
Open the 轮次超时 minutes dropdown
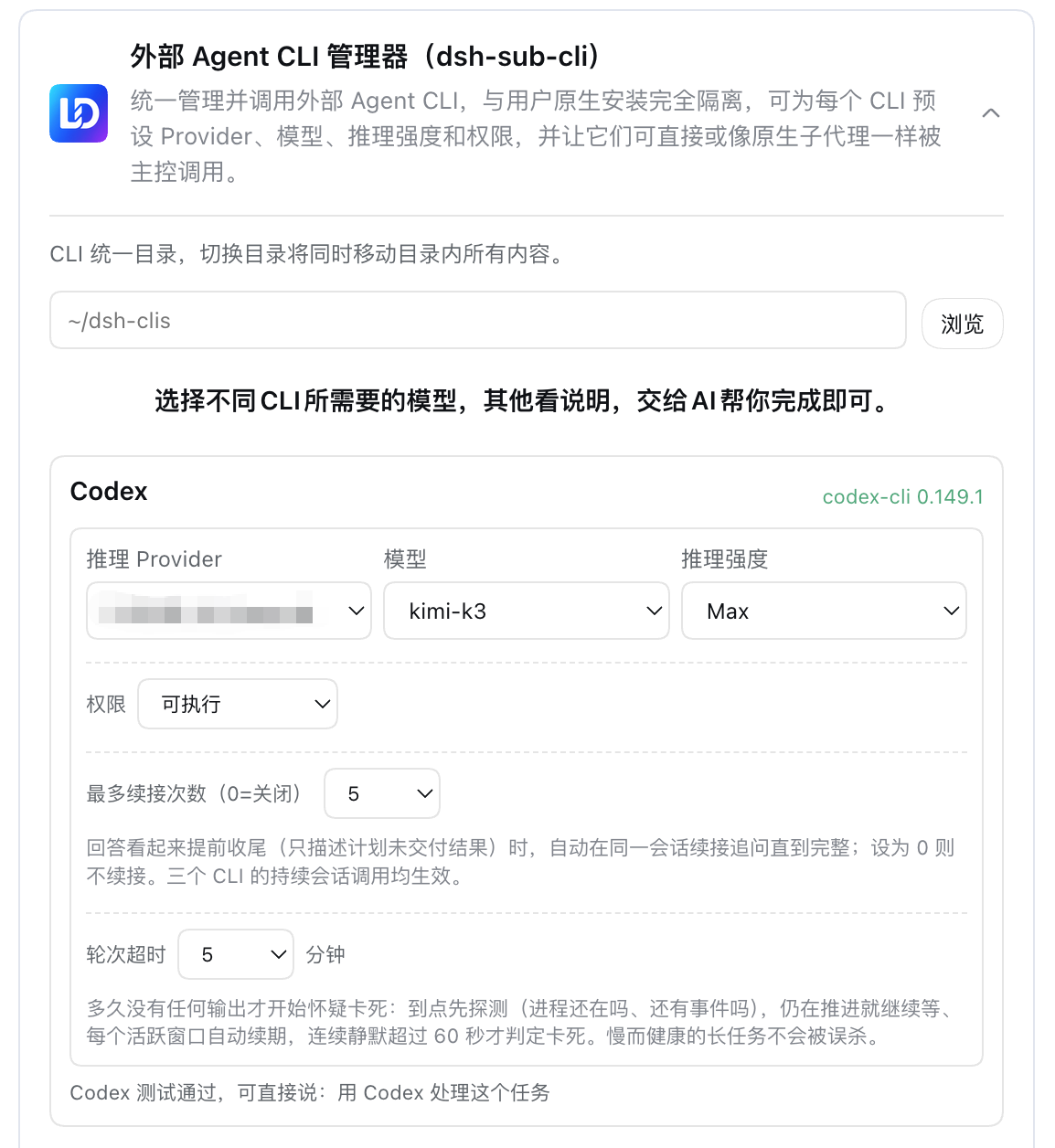coord(236,954)
